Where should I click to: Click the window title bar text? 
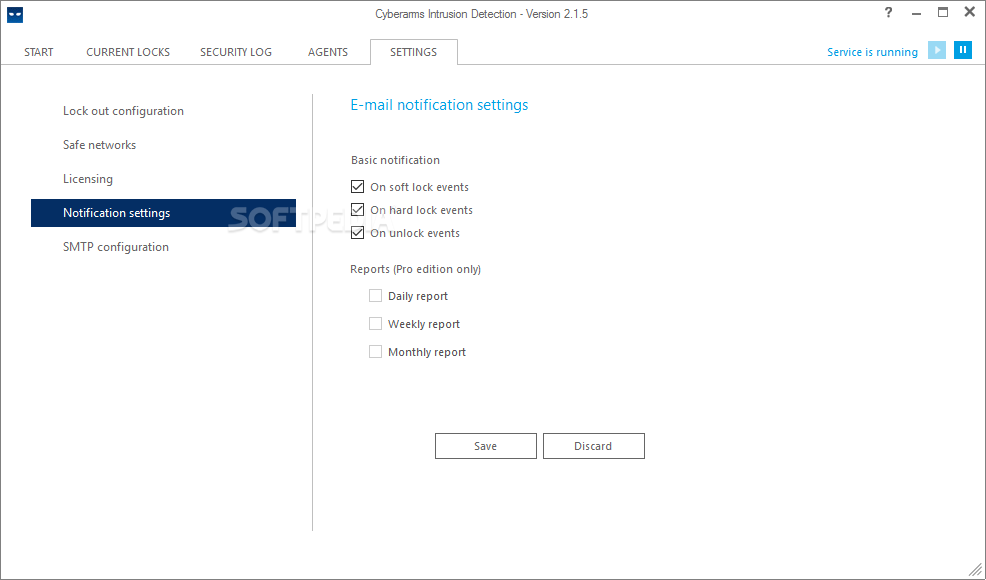click(482, 14)
